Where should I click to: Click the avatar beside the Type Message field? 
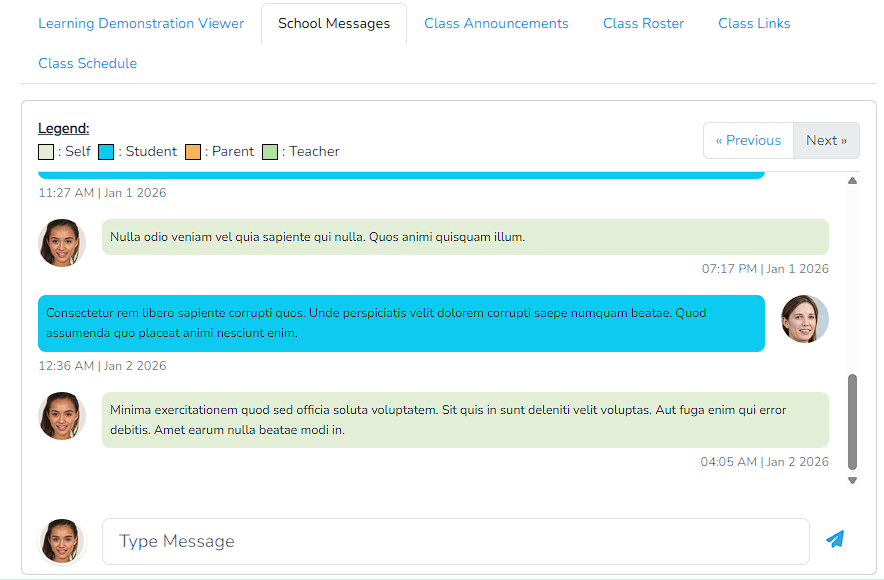click(62, 541)
